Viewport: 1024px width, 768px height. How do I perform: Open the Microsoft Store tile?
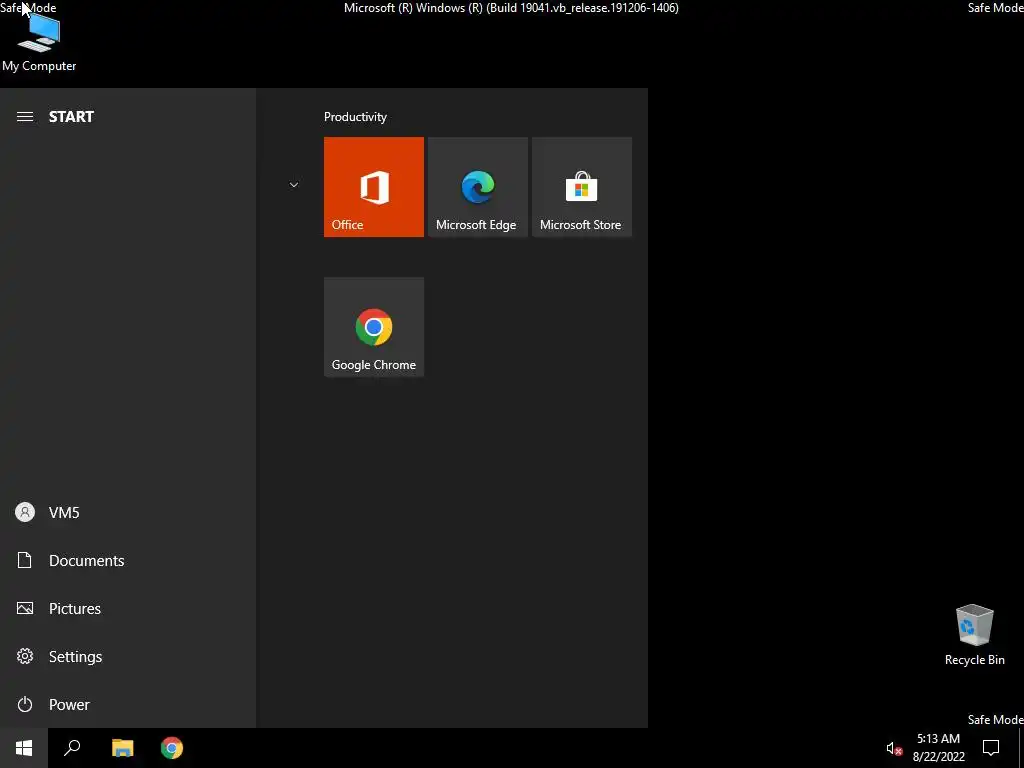click(x=582, y=187)
